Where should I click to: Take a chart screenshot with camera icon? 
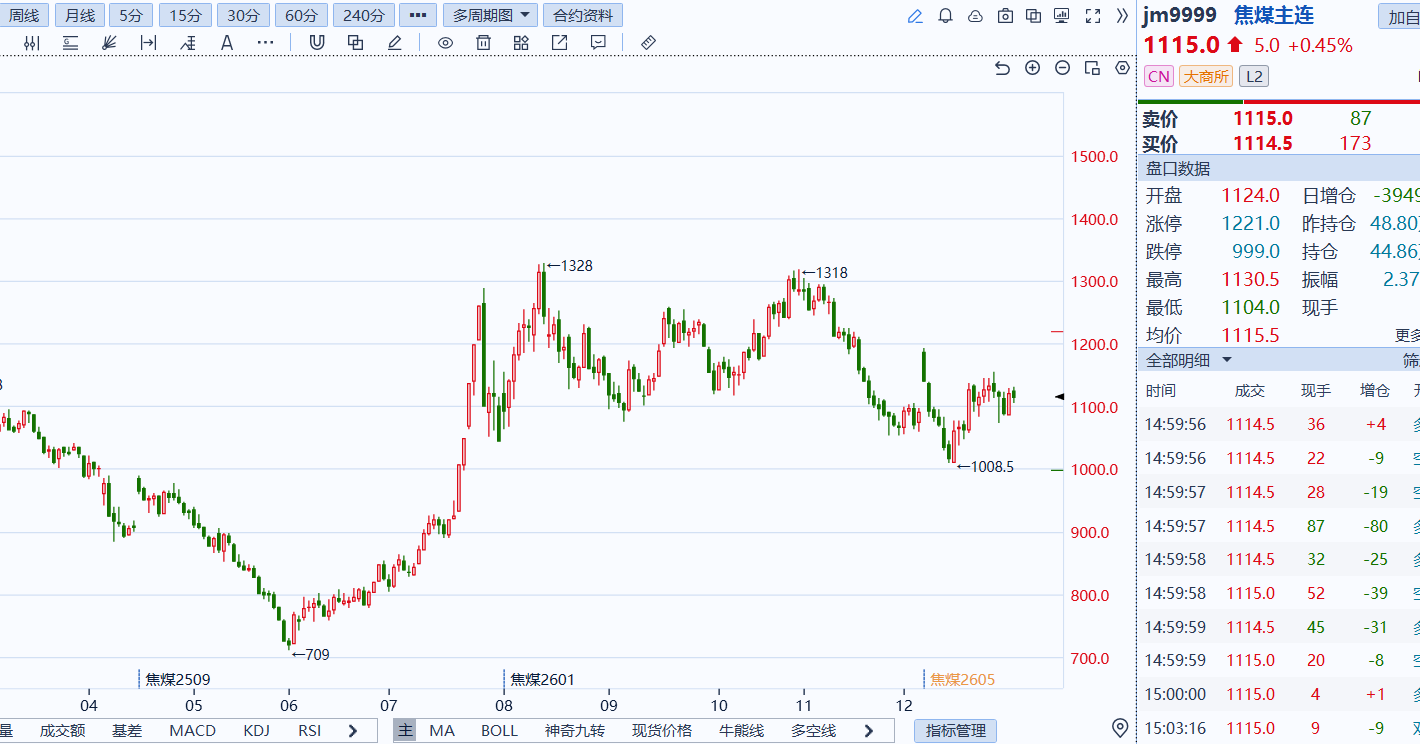[1005, 16]
